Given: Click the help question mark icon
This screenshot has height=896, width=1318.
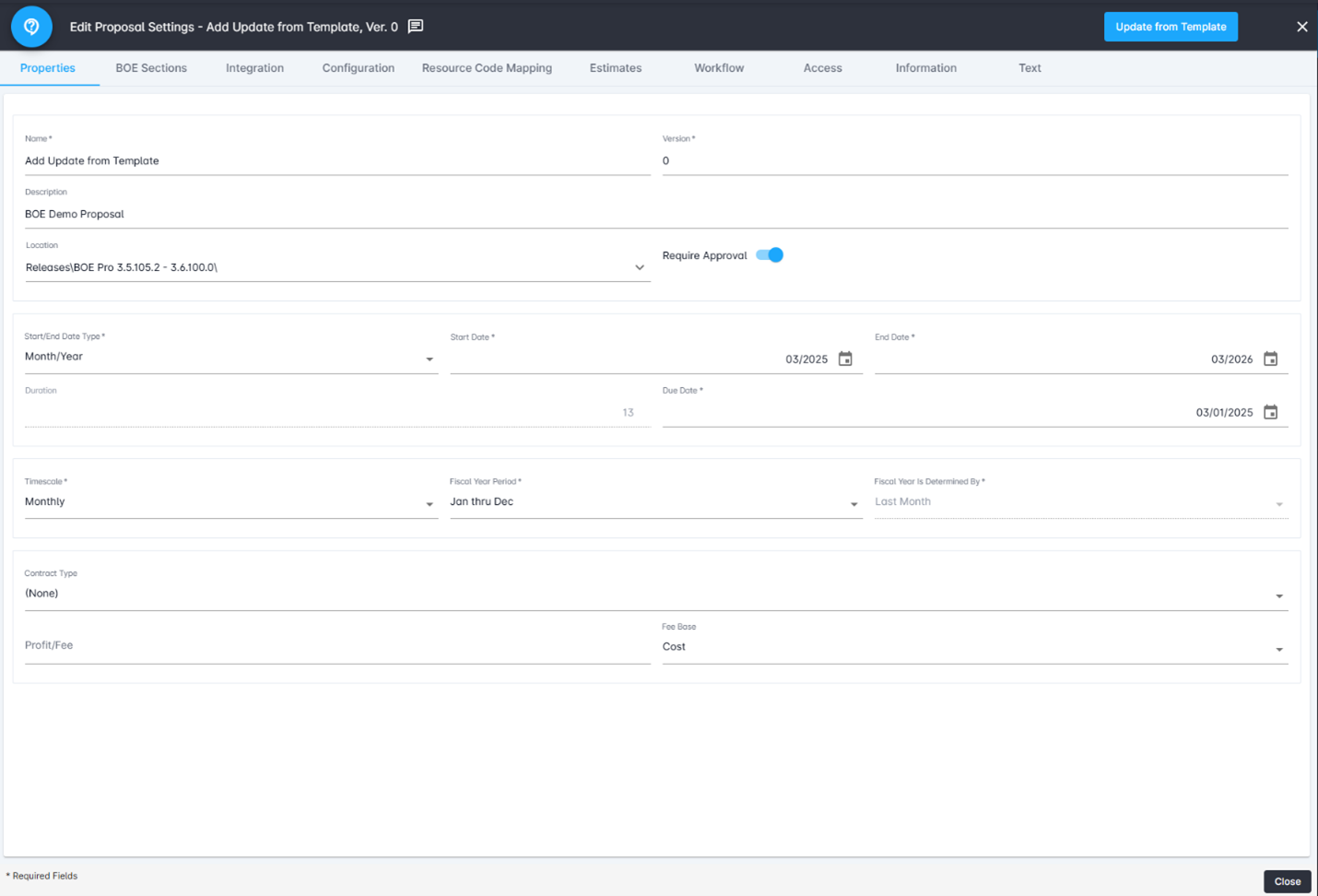Looking at the screenshot, I should pyautogui.click(x=31, y=27).
